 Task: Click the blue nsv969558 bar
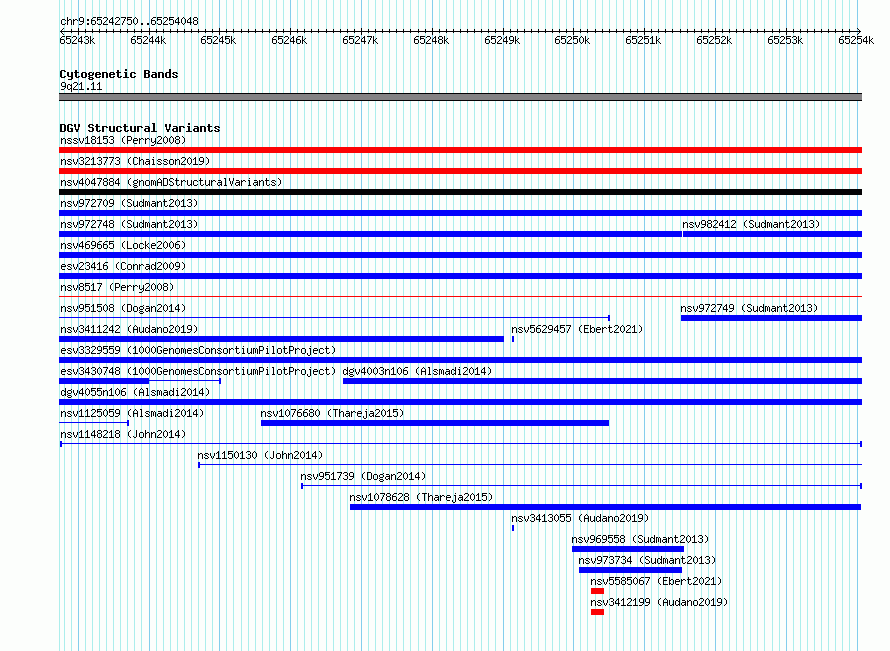click(x=628, y=549)
